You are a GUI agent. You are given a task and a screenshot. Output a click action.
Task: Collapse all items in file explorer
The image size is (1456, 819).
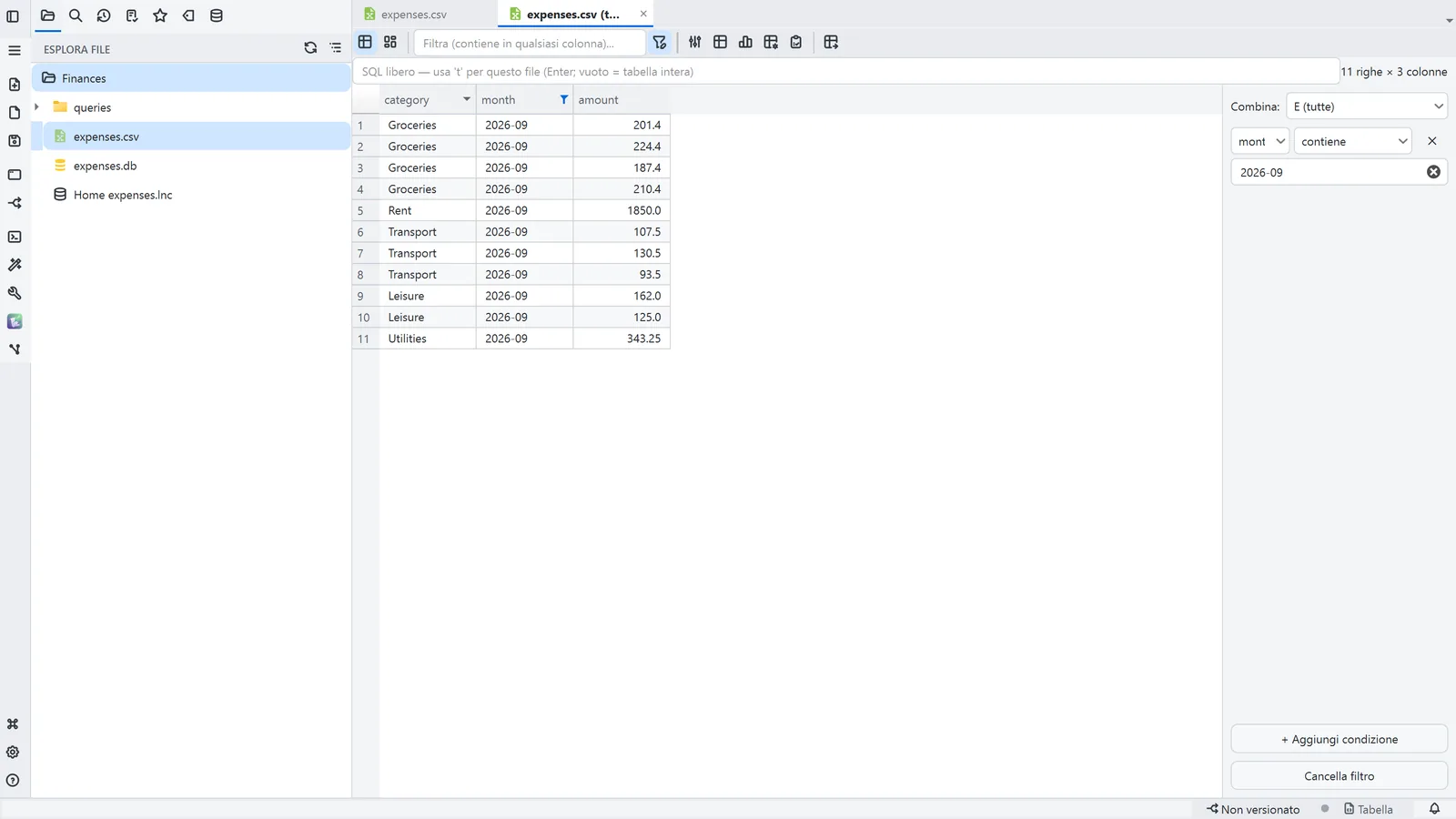(x=336, y=48)
